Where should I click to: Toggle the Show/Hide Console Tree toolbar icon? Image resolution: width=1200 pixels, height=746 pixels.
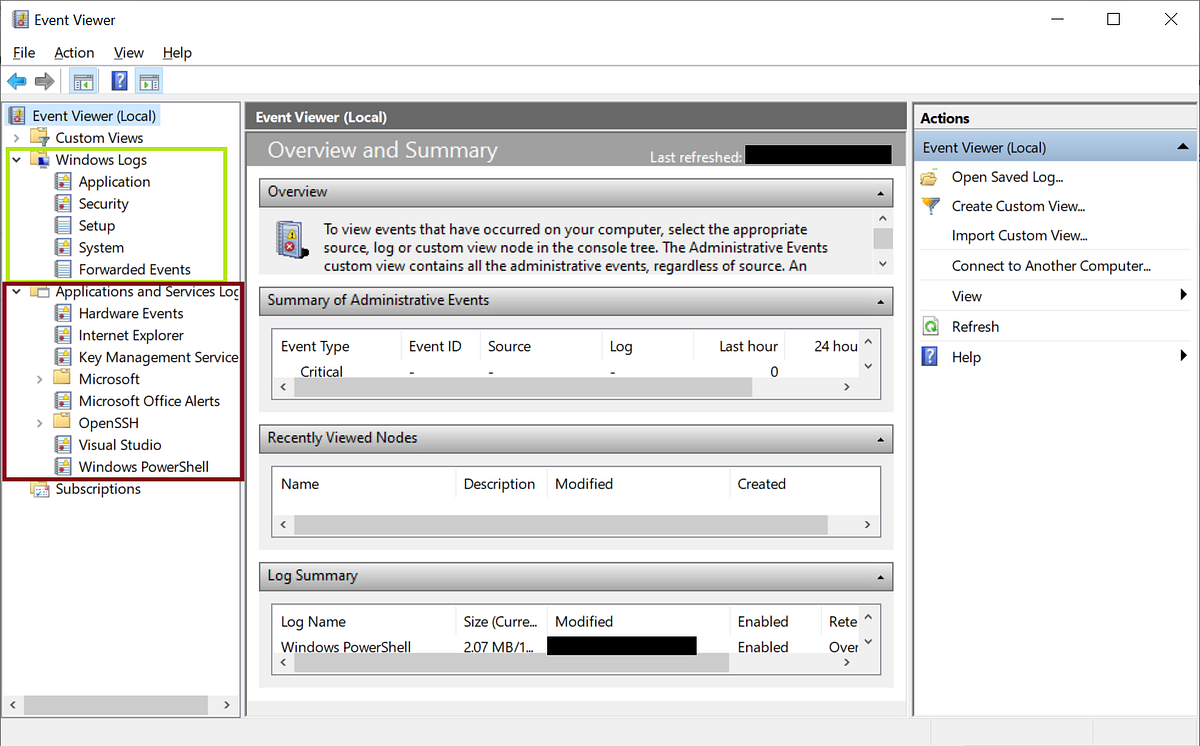[82, 81]
